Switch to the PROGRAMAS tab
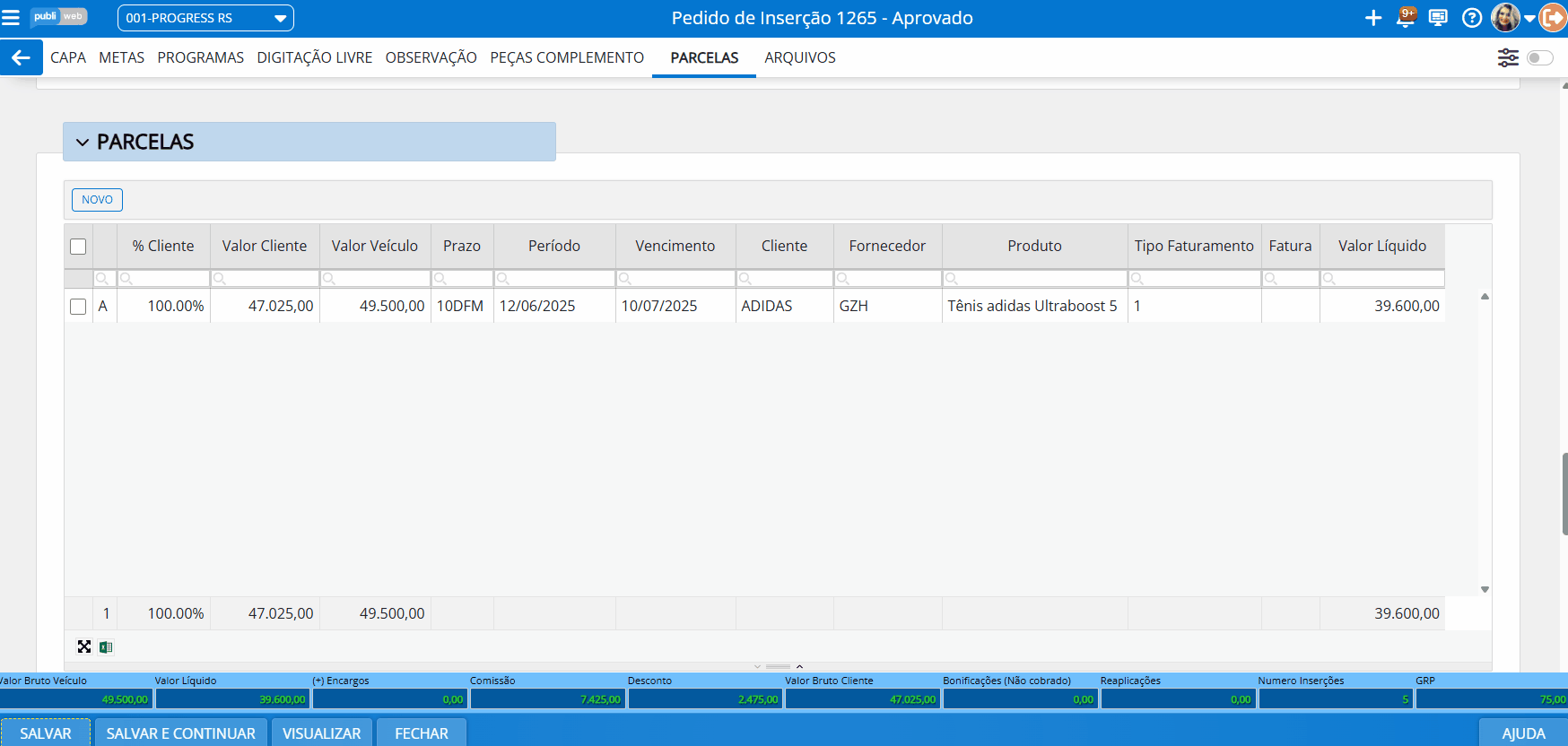 pos(200,57)
